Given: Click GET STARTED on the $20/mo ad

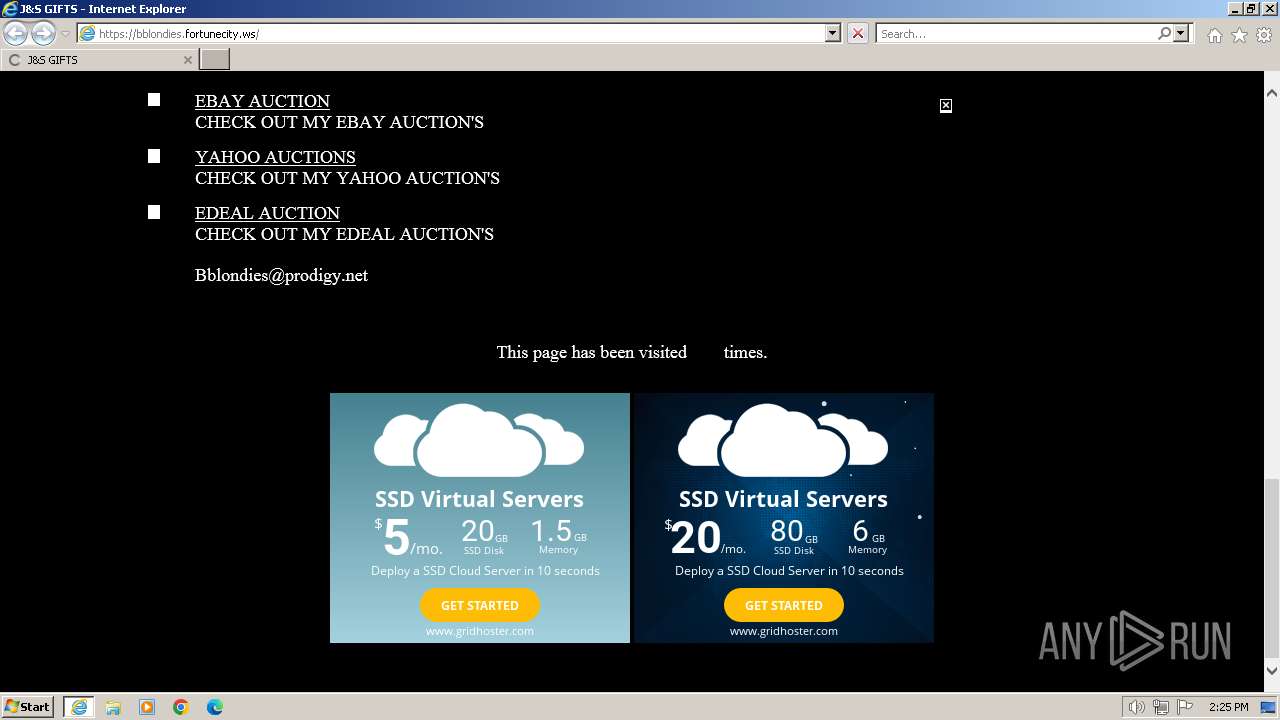Looking at the screenshot, I should (784, 605).
